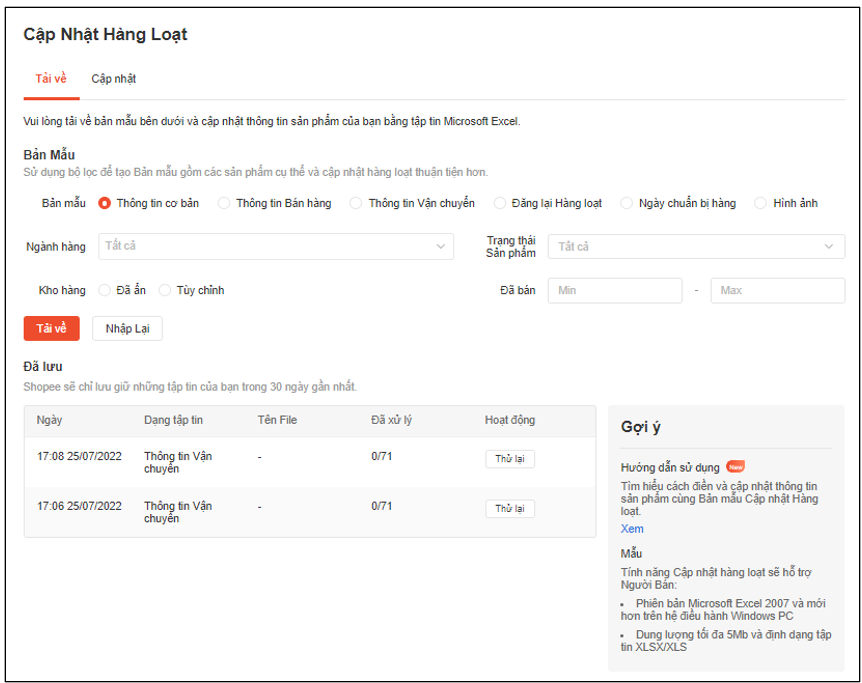
Task: Click the 'Min' sold quantity input field
Action: (614, 290)
